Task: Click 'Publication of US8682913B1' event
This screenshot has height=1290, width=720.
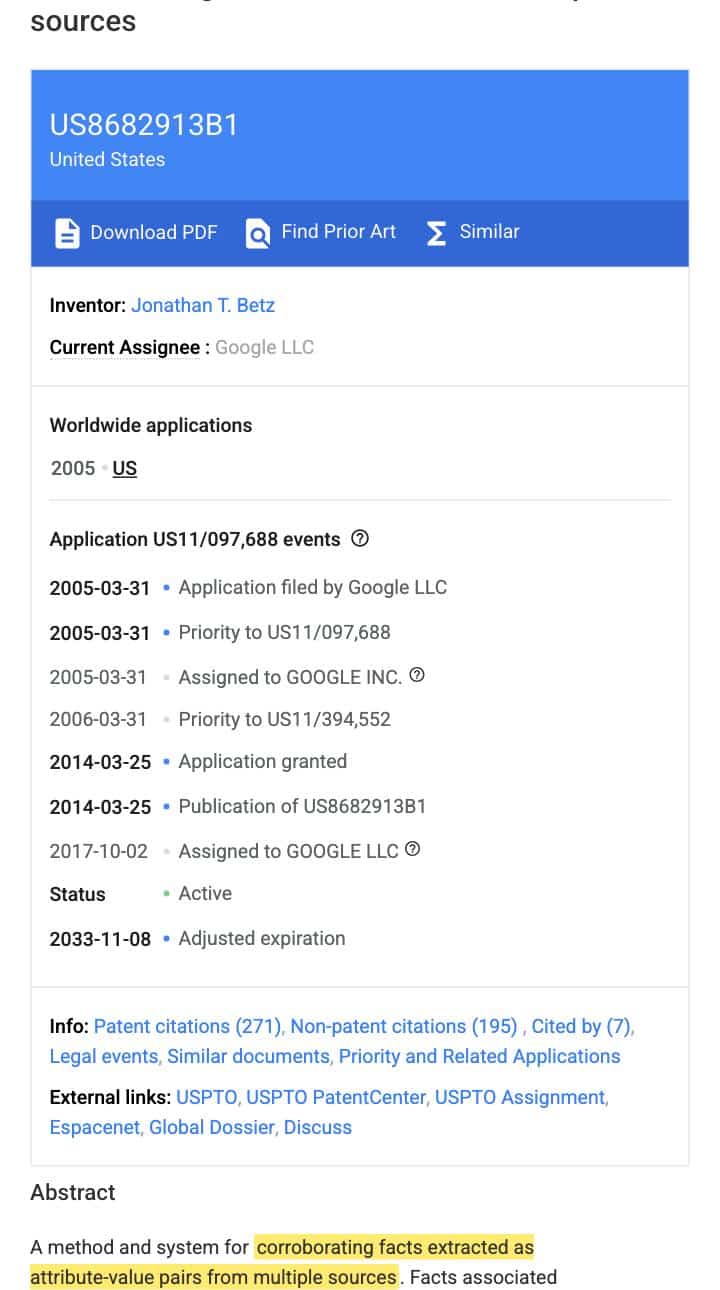Action: pyautogui.click(x=302, y=805)
